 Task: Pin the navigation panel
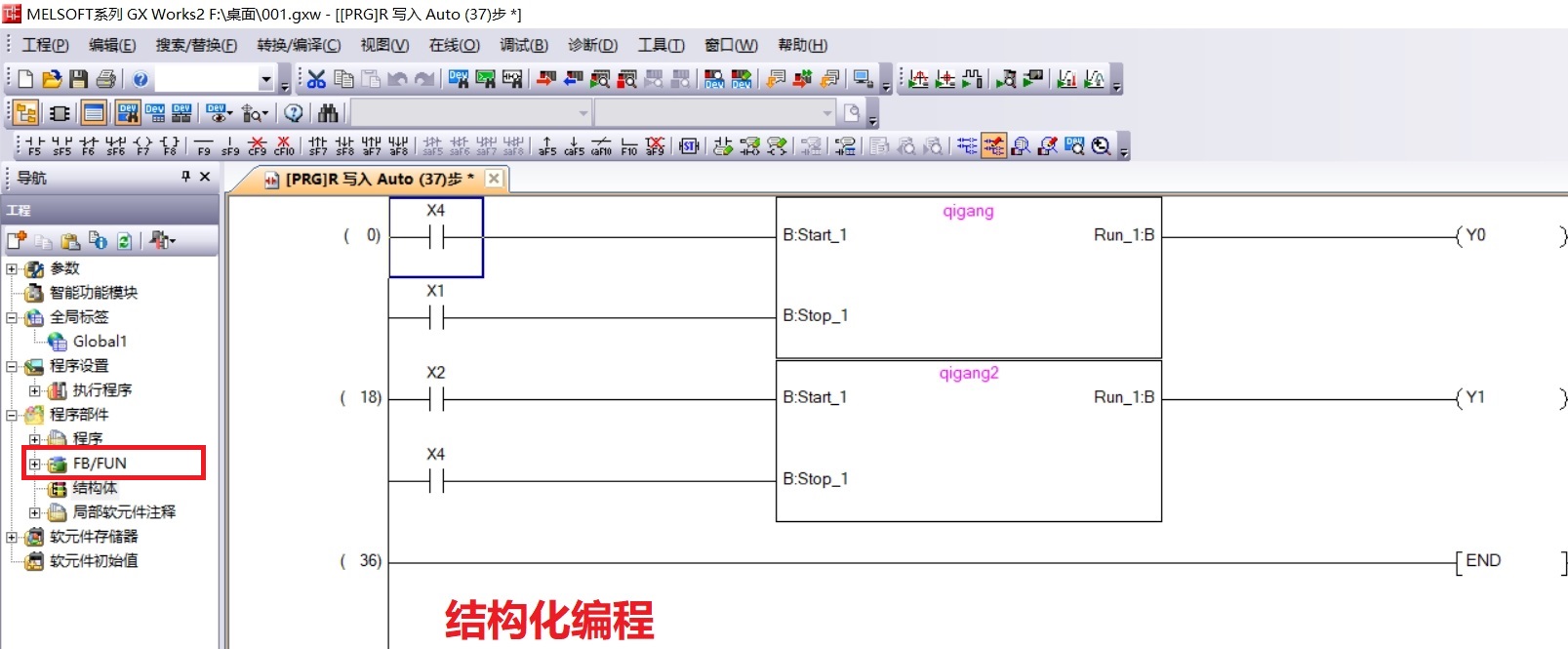click(185, 177)
